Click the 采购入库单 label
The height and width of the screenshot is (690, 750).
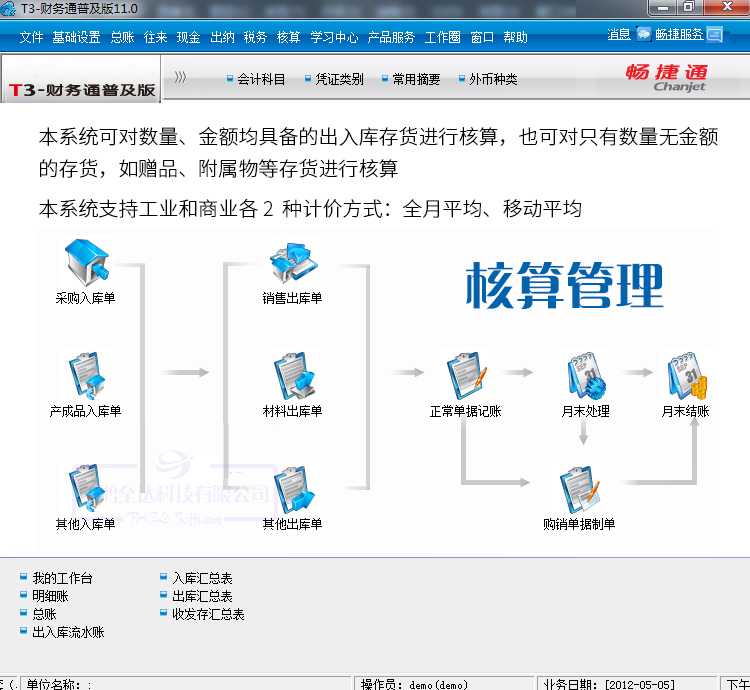(86, 298)
